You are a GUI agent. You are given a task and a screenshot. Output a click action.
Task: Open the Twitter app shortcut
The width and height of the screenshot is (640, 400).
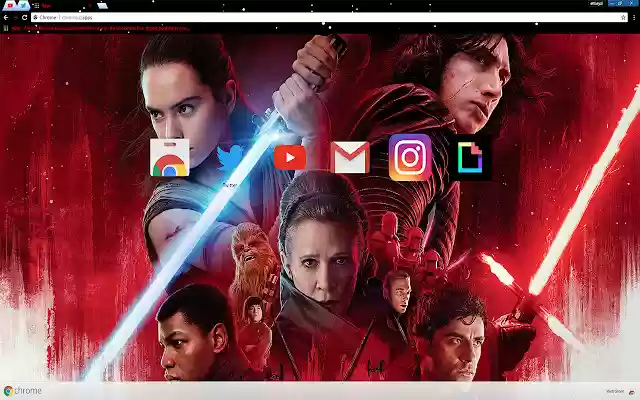pos(230,159)
